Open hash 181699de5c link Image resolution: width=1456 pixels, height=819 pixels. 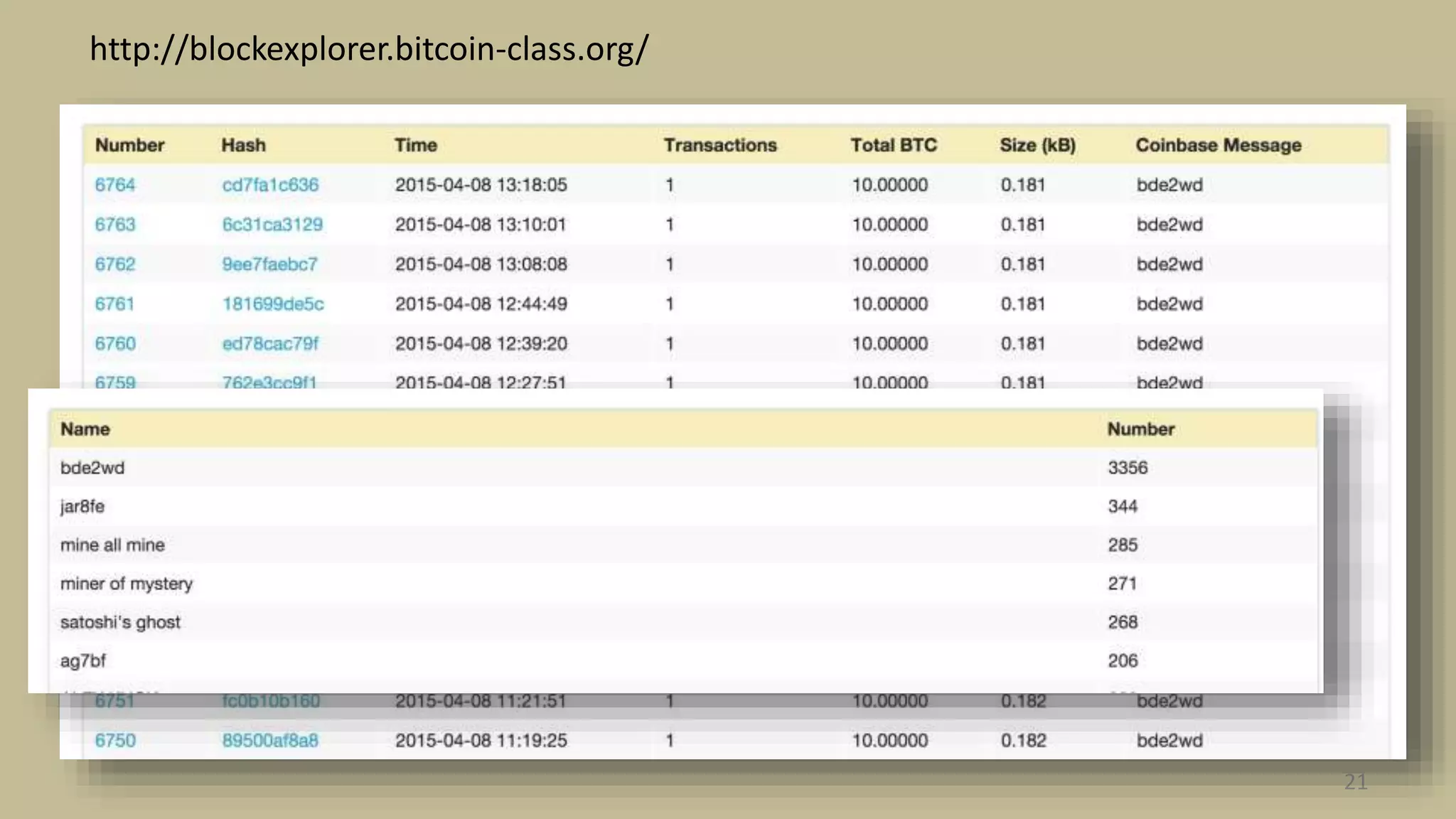(x=273, y=304)
